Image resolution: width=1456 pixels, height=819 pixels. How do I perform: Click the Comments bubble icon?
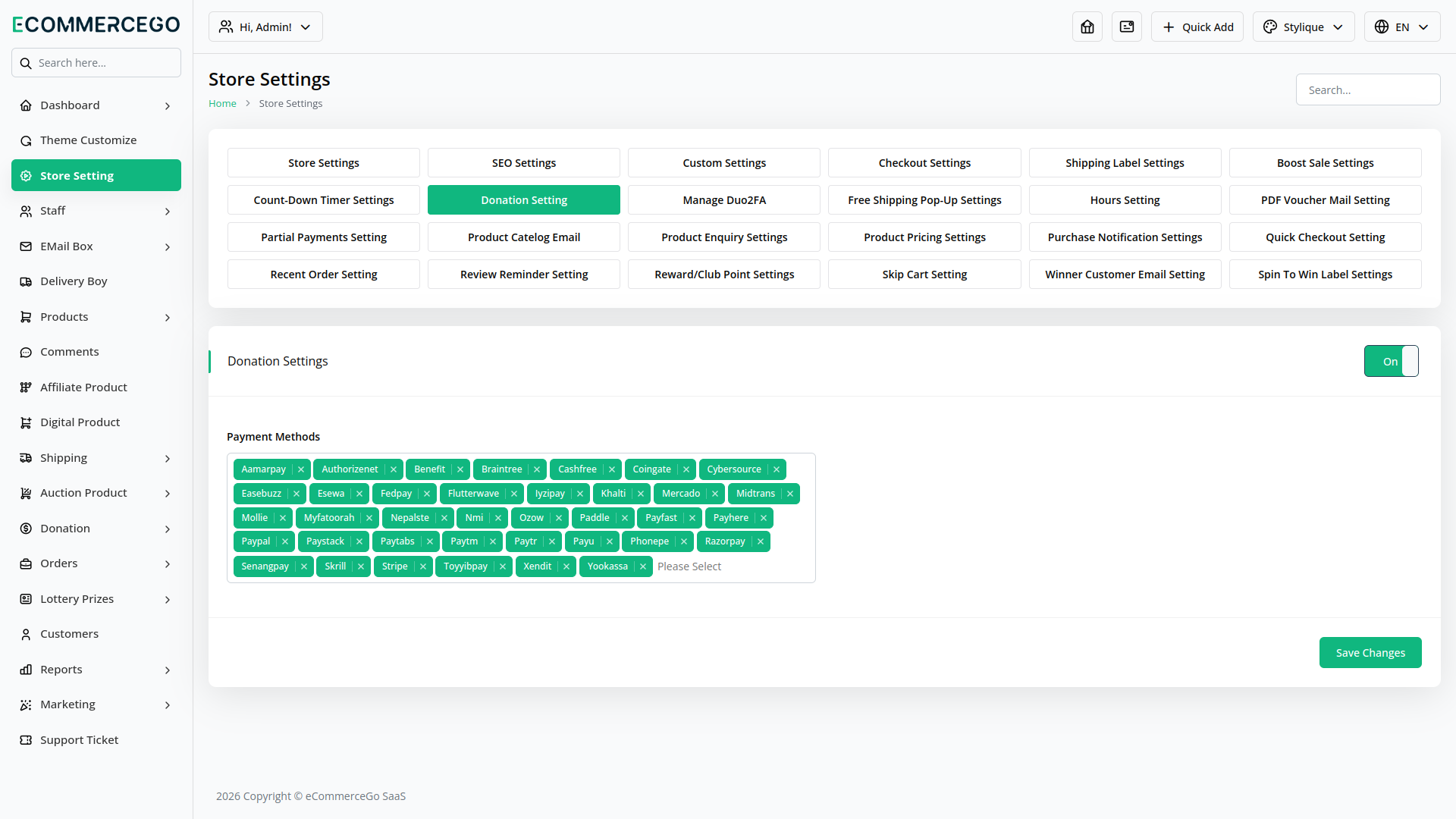click(26, 352)
